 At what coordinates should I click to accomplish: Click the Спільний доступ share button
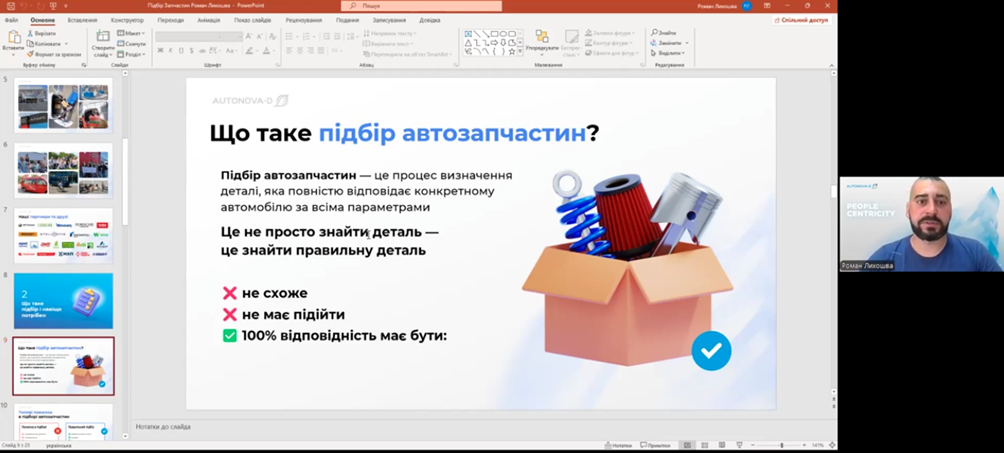coord(802,20)
